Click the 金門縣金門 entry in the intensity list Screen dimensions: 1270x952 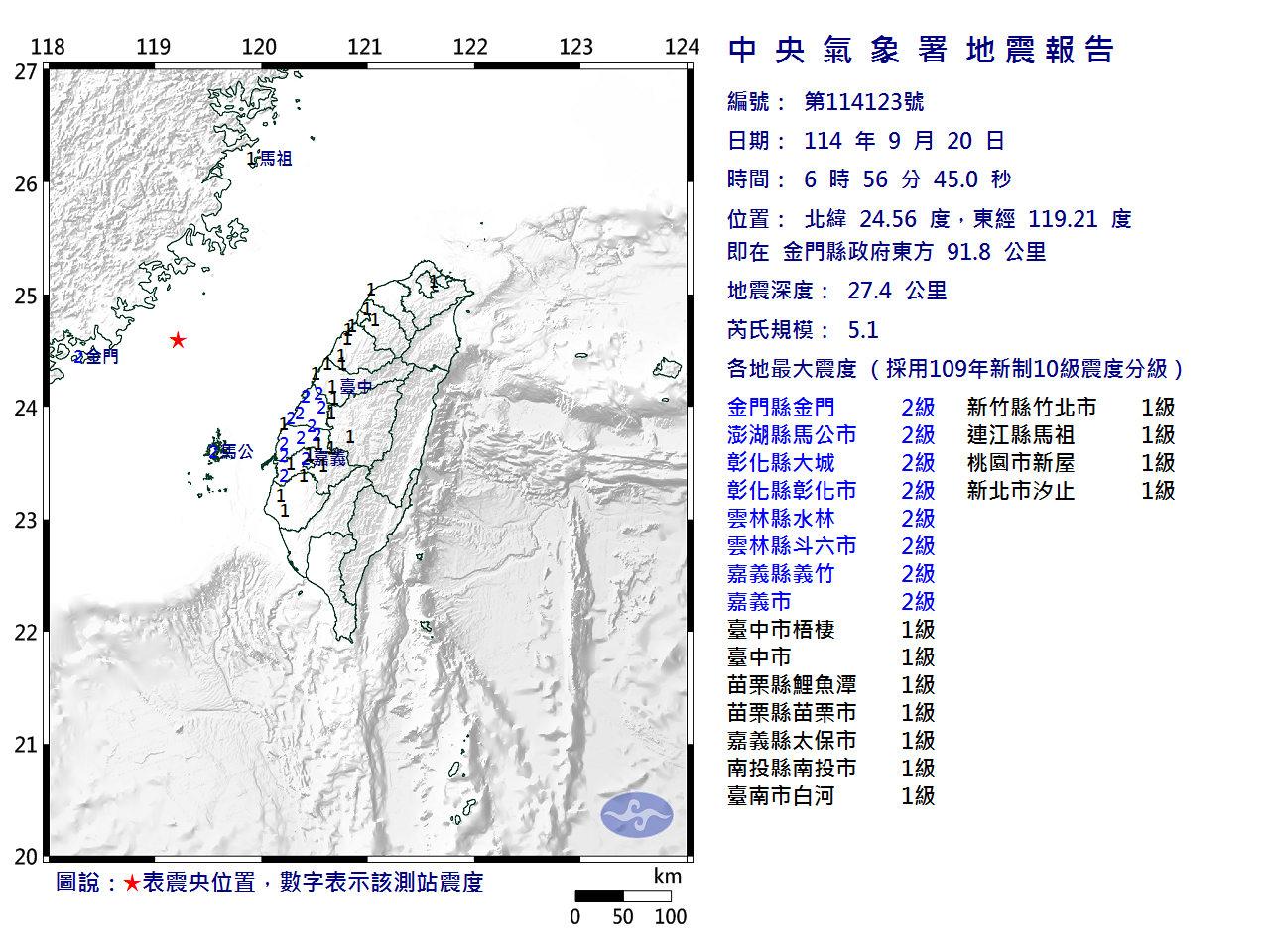pyautogui.click(x=781, y=408)
